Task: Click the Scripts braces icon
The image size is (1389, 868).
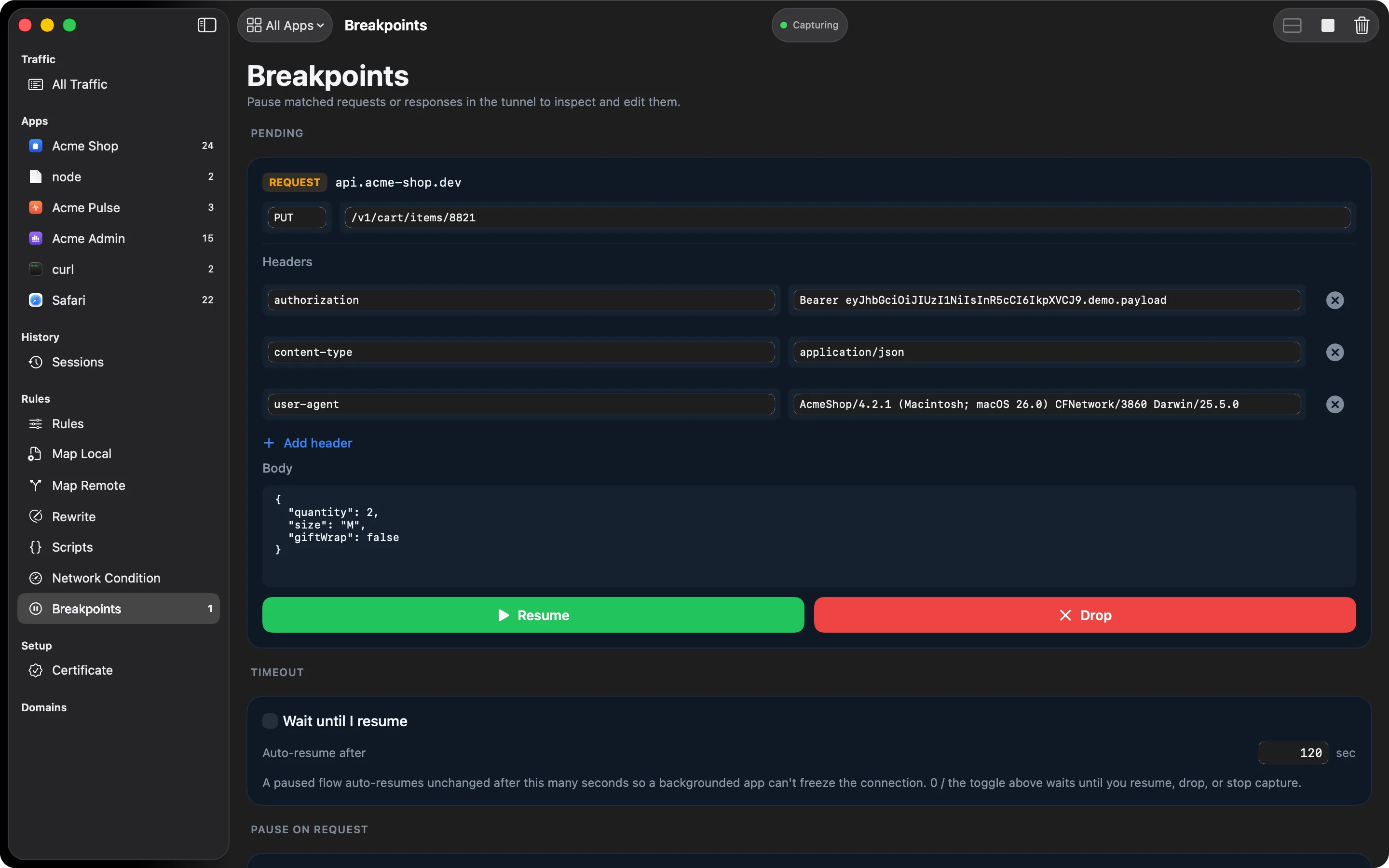Action: coord(36,547)
